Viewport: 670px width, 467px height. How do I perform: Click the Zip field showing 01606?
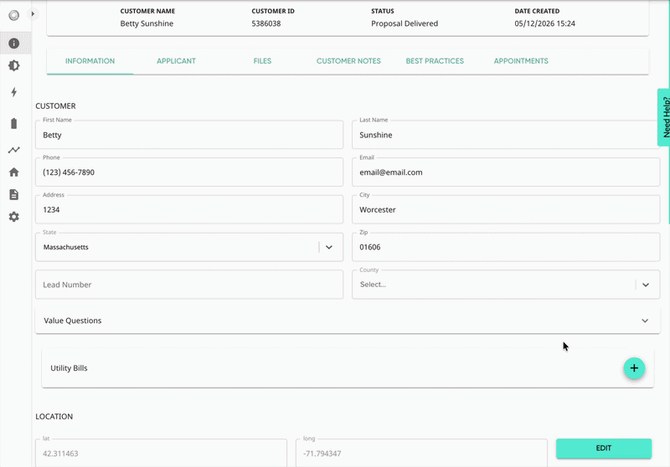click(x=506, y=247)
